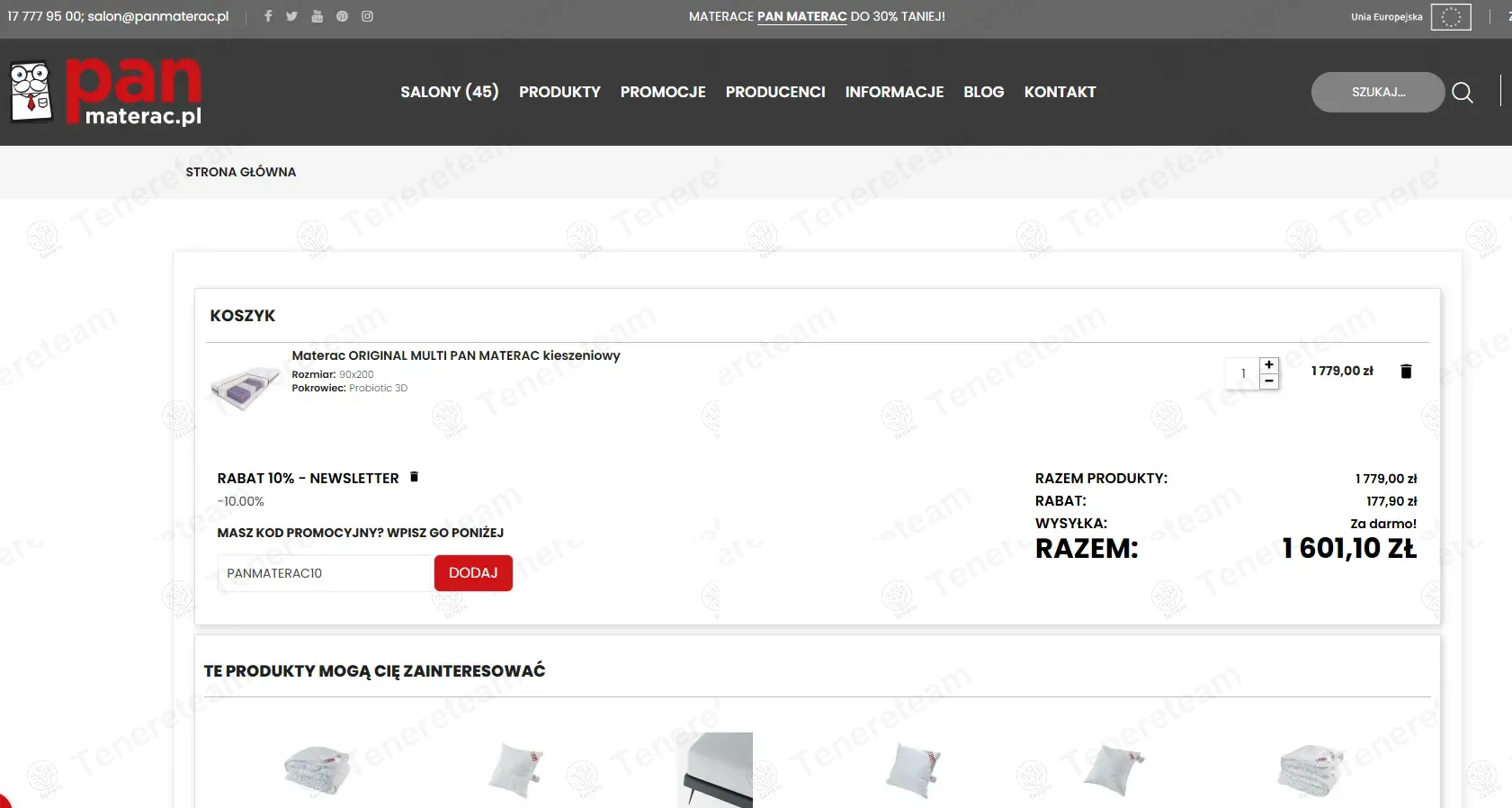Increase mattress quantity with plus button
This screenshot has height=808, width=1512.
1269,364
